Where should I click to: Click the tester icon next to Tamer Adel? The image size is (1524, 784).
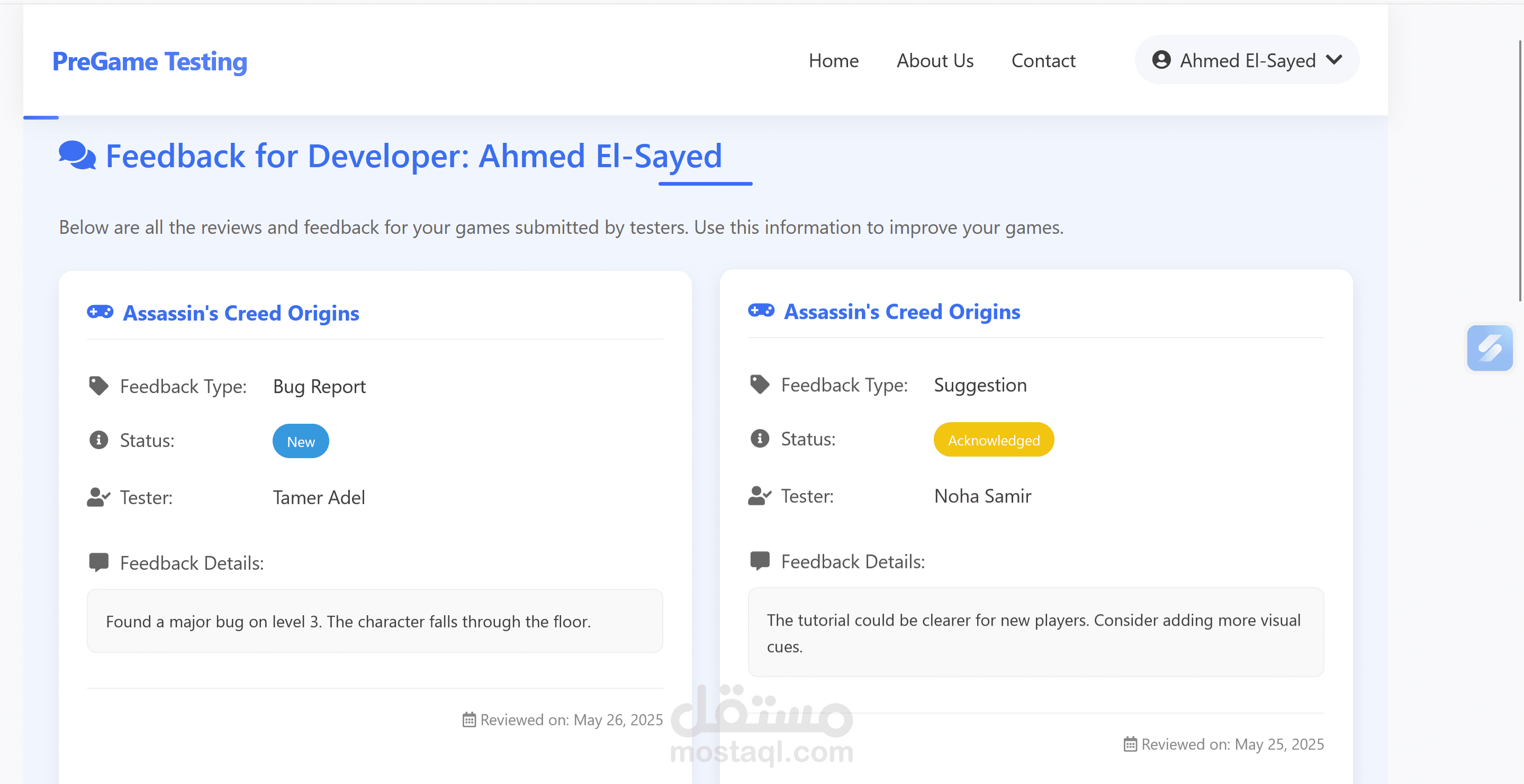pyautogui.click(x=98, y=497)
